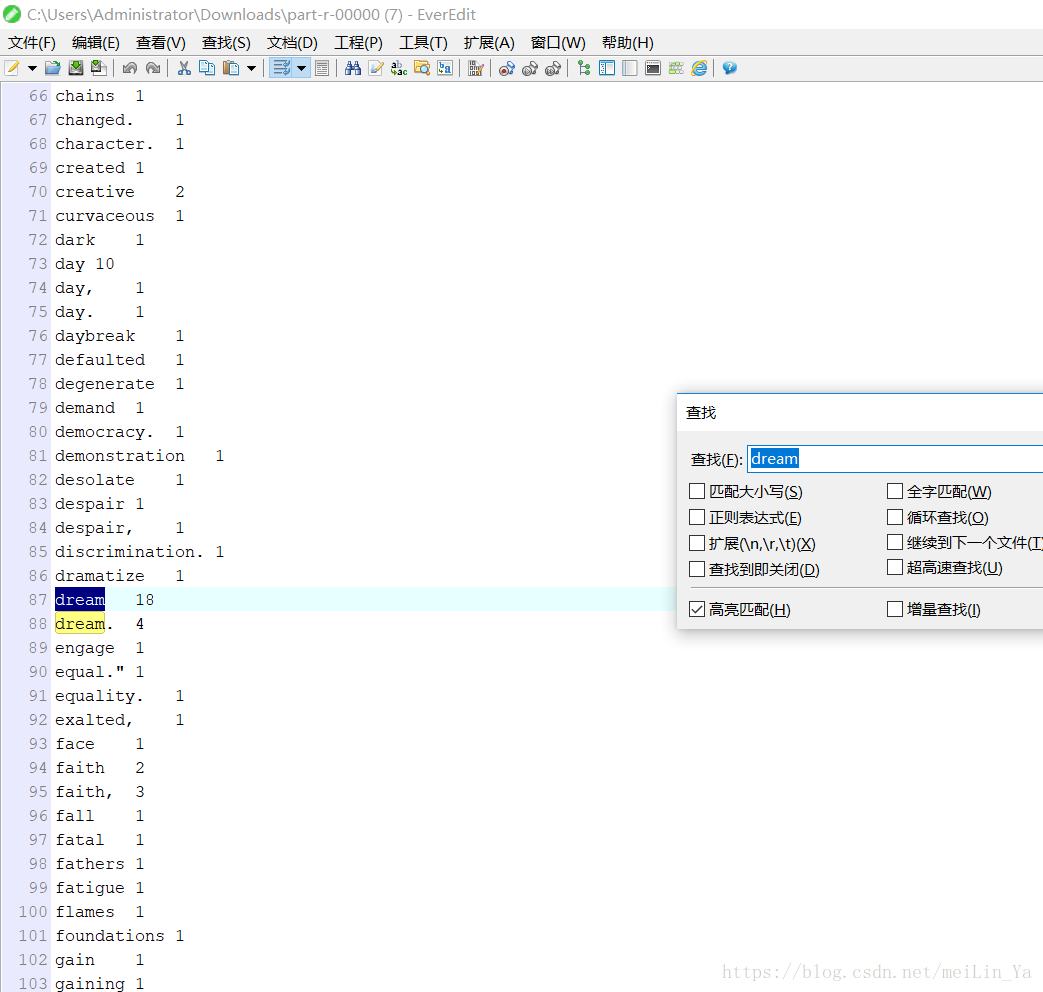
Task: Click line number 73 in the gutter
Action: pos(38,264)
